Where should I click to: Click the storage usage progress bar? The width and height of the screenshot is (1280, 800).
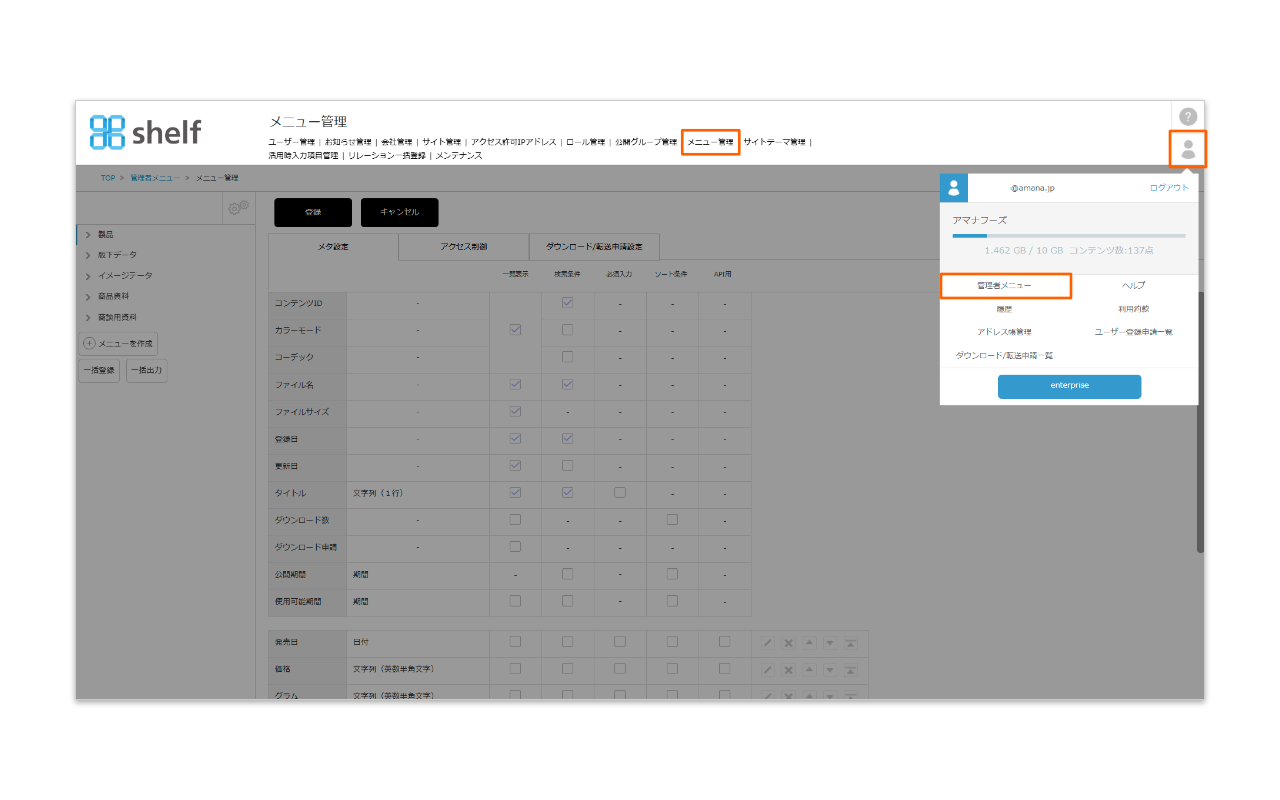[1068, 236]
